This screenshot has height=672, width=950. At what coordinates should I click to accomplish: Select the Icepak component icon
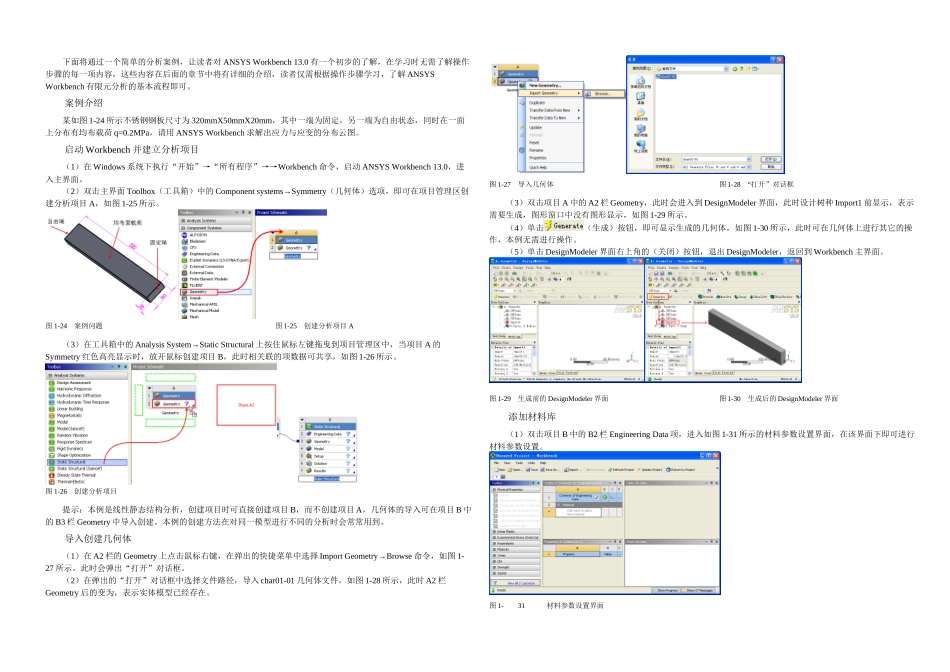(x=185, y=298)
